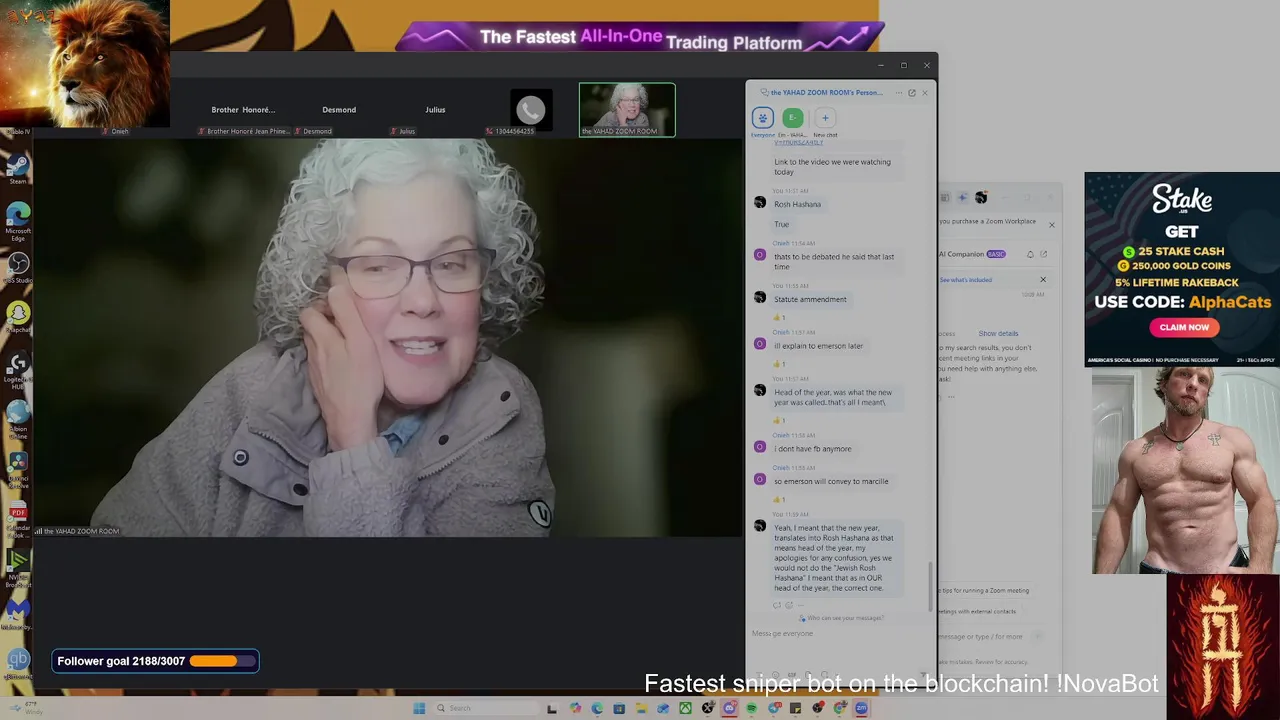Open Microsoft Store from taskbar
The image size is (1280, 720).
click(619, 708)
